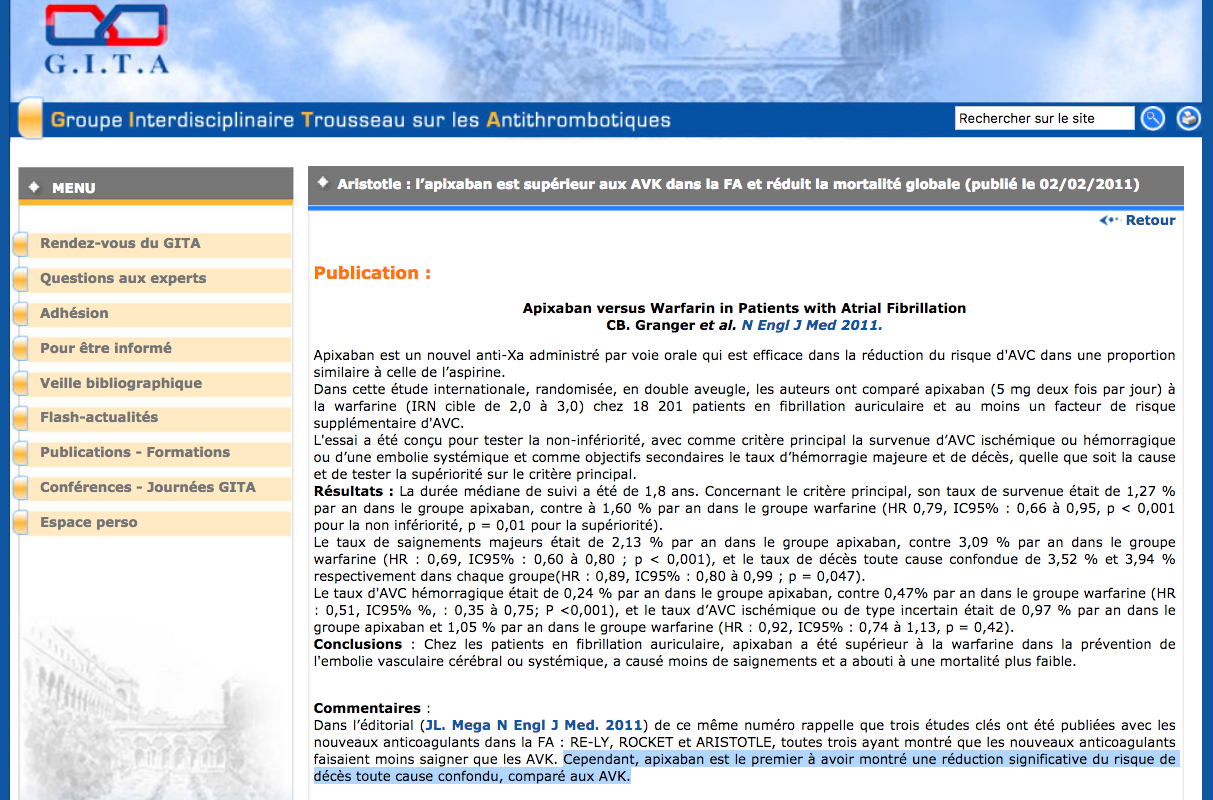
Task: Click the Retour link
Action: click(x=1150, y=220)
